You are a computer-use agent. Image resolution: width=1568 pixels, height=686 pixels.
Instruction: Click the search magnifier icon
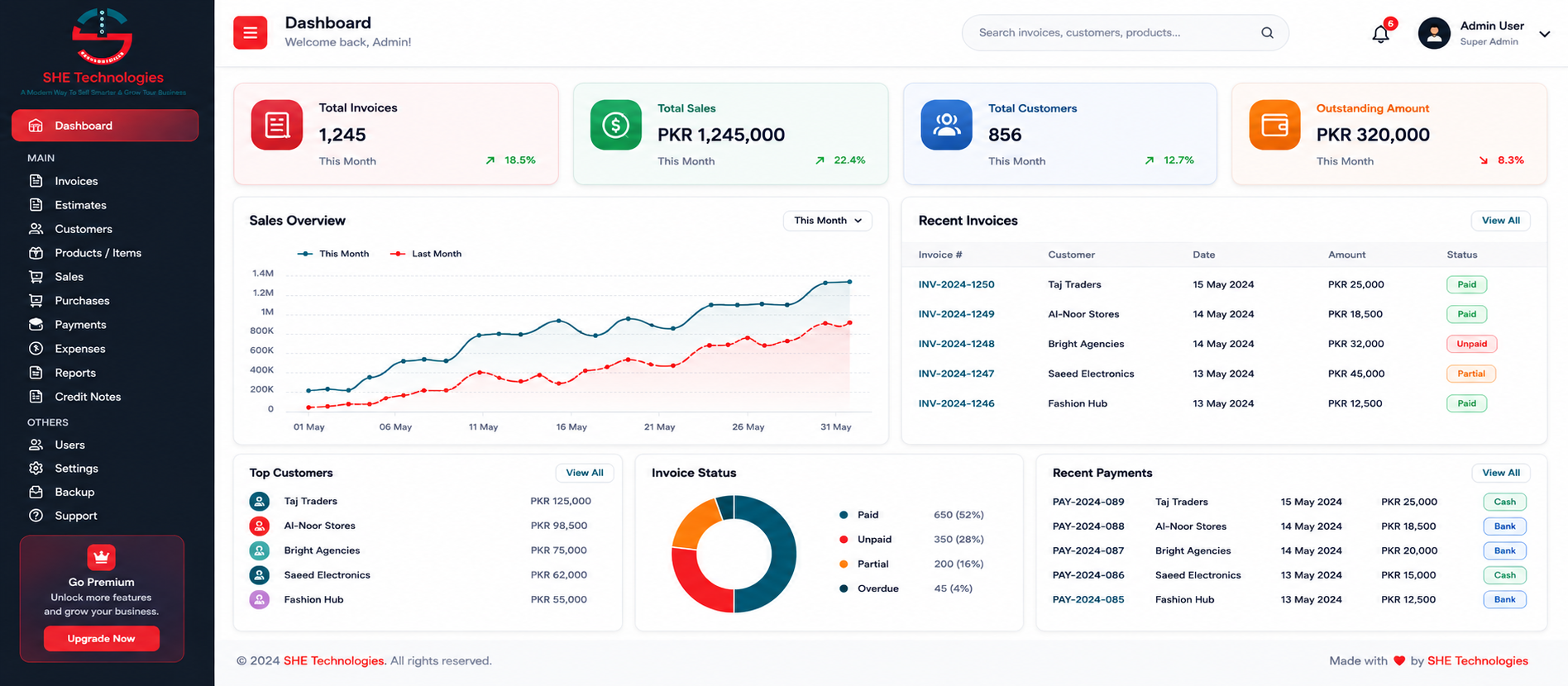[1267, 33]
